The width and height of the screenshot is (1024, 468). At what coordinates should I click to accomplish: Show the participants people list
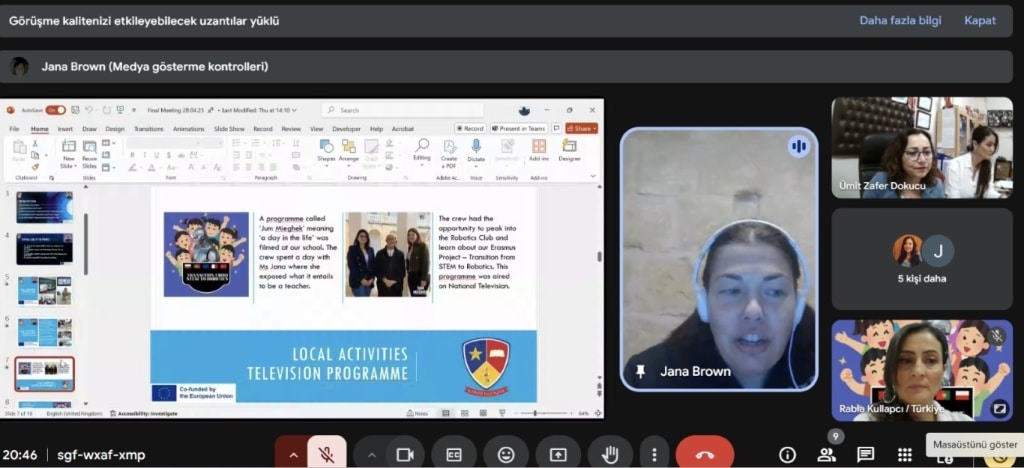(827, 455)
